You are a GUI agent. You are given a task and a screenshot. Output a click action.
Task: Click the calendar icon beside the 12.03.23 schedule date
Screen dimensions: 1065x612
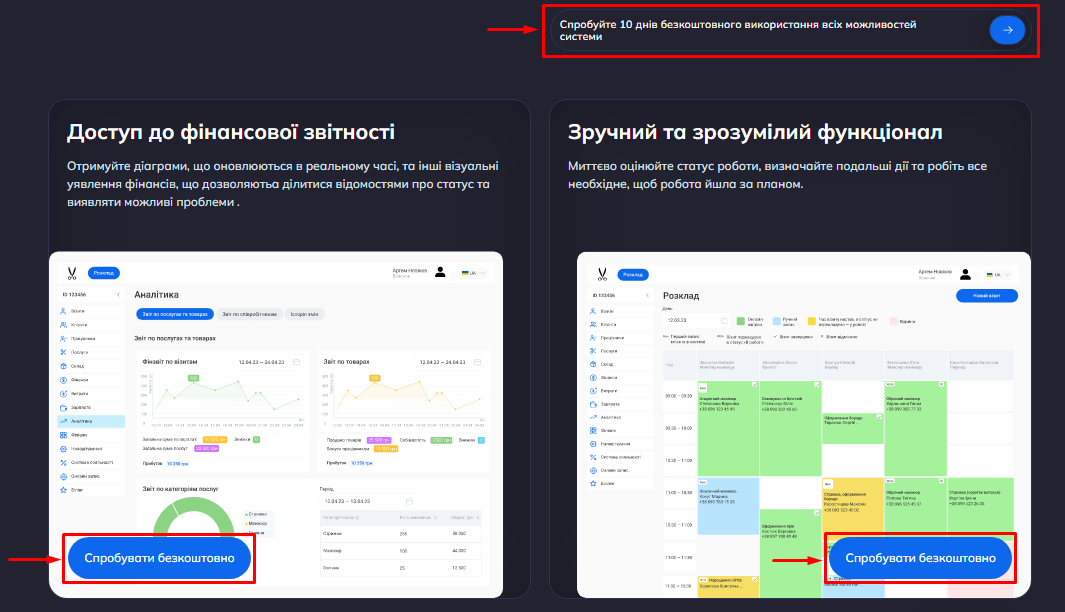(724, 321)
